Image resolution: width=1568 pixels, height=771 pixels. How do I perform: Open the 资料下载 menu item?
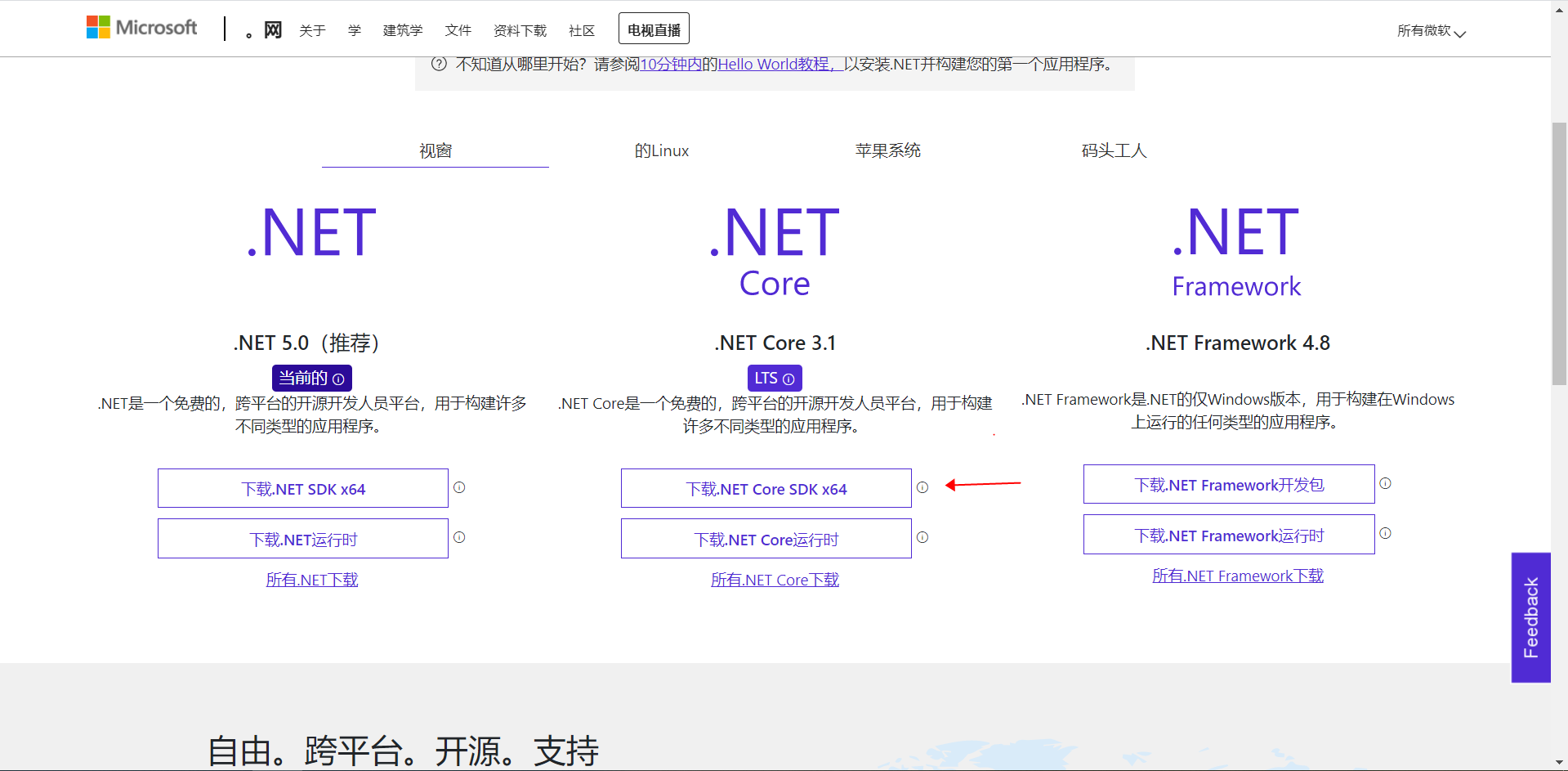pyautogui.click(x=520, y=30)
